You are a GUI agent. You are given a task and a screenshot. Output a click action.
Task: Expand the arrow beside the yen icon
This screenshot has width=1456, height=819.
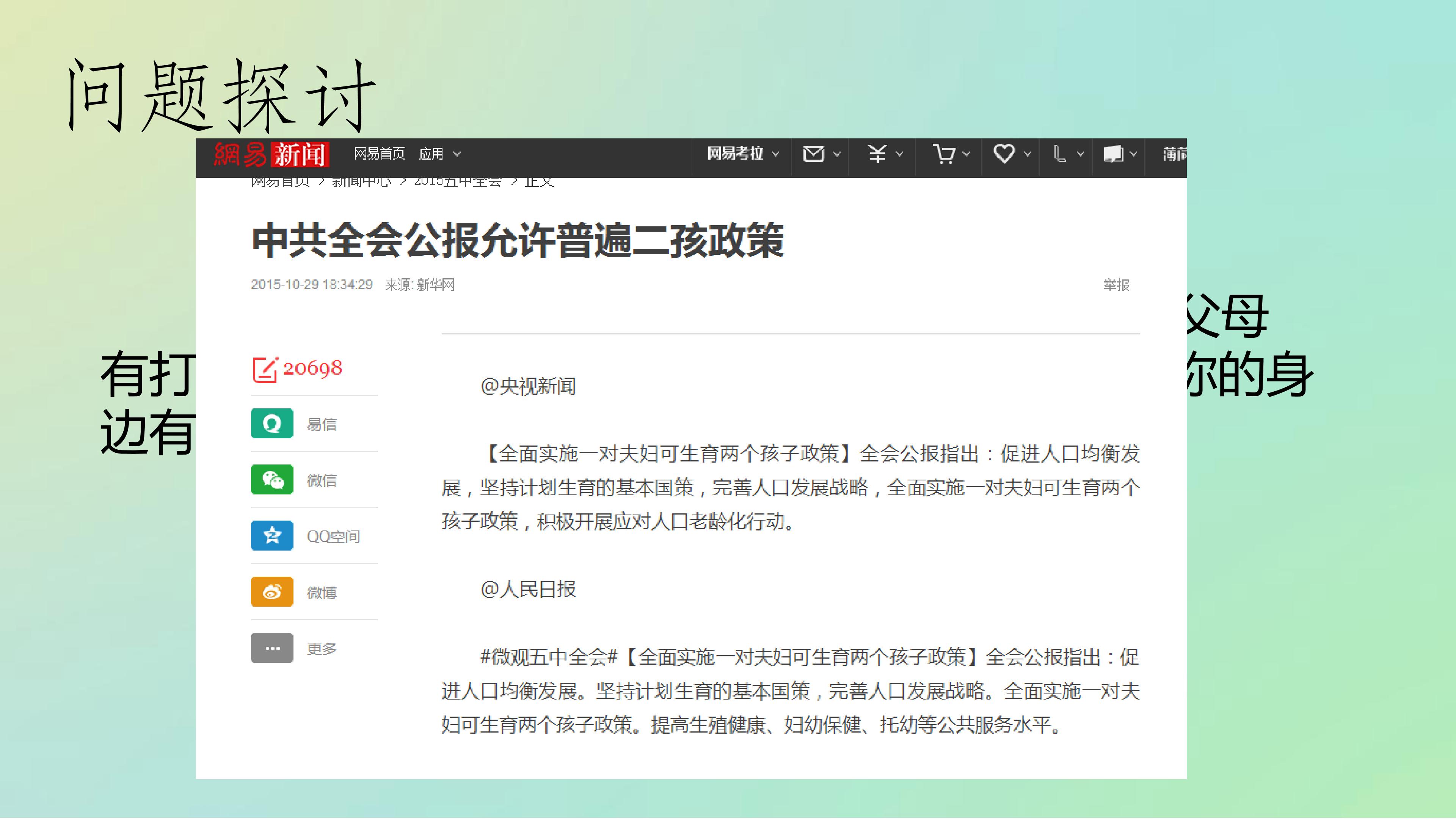pos(899,154)
